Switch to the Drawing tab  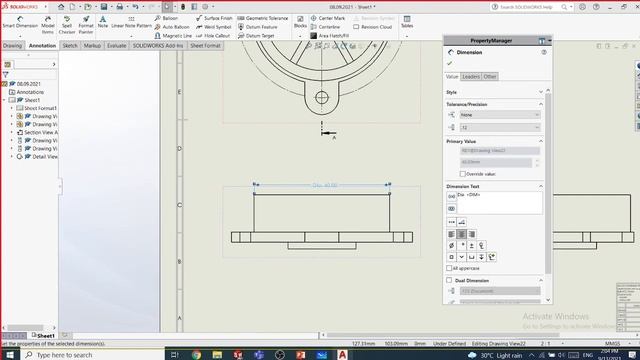pyautogui.click(x=12, y=46)
